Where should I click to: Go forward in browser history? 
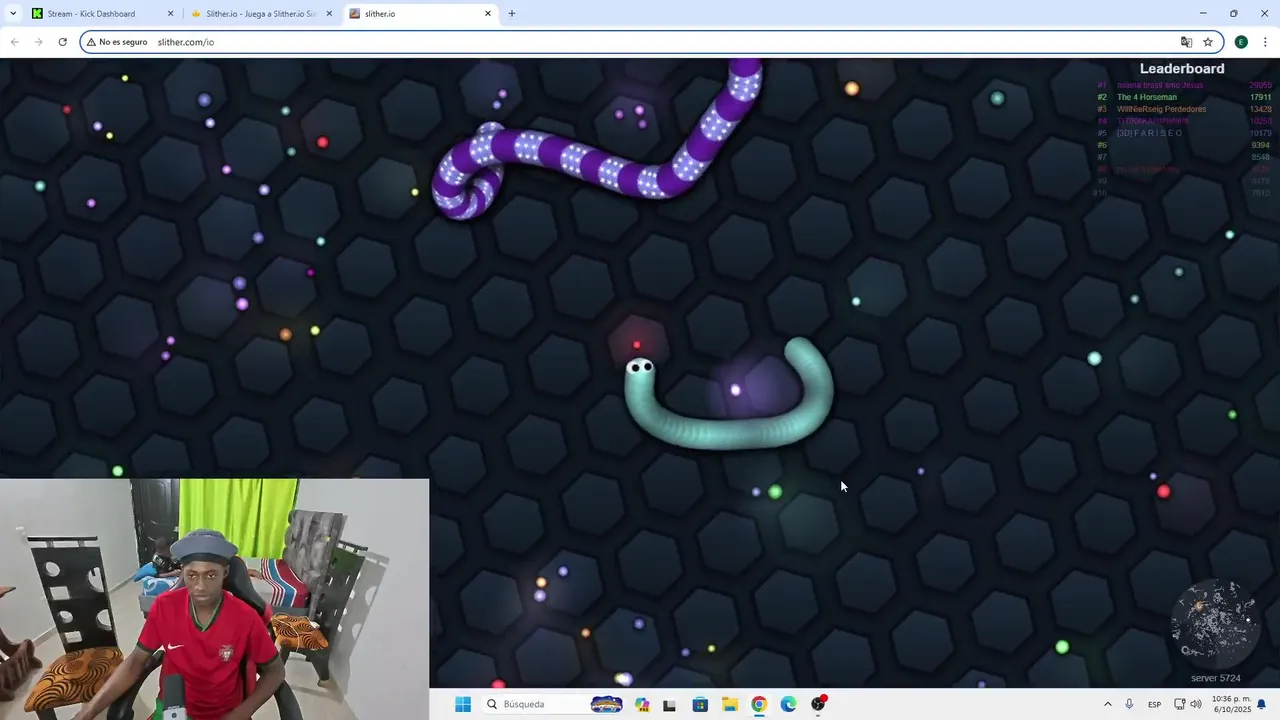[38, 42]
